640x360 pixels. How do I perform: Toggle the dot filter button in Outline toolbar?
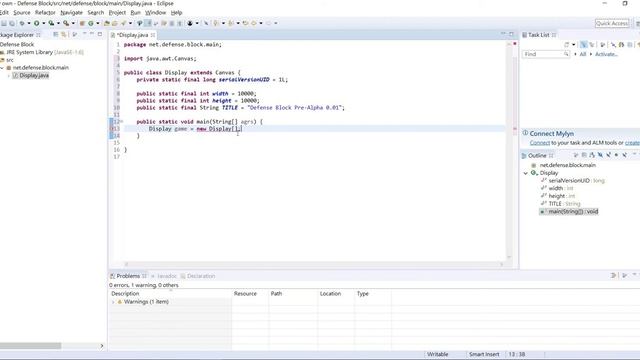(616, 155)
